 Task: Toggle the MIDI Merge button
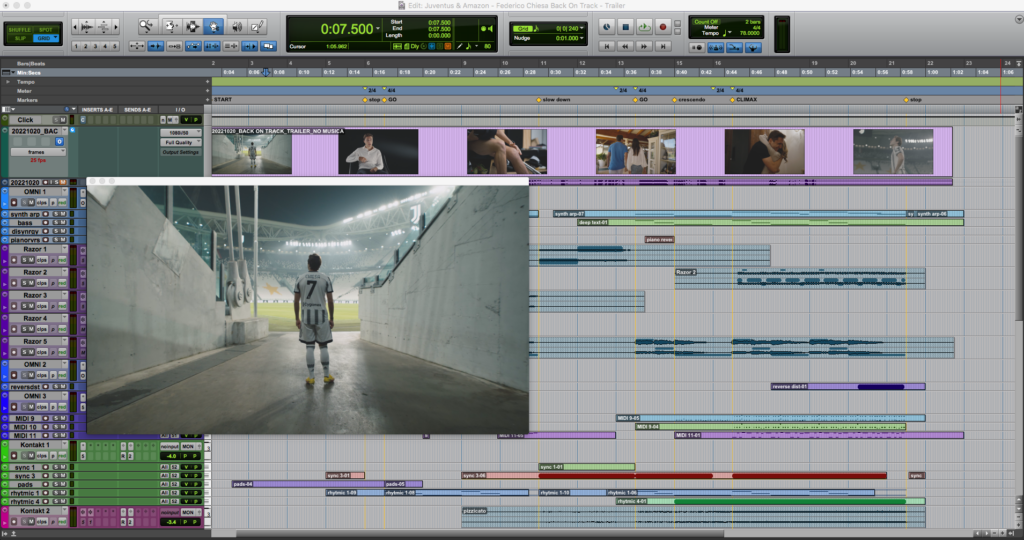click(x=734, y=48)
